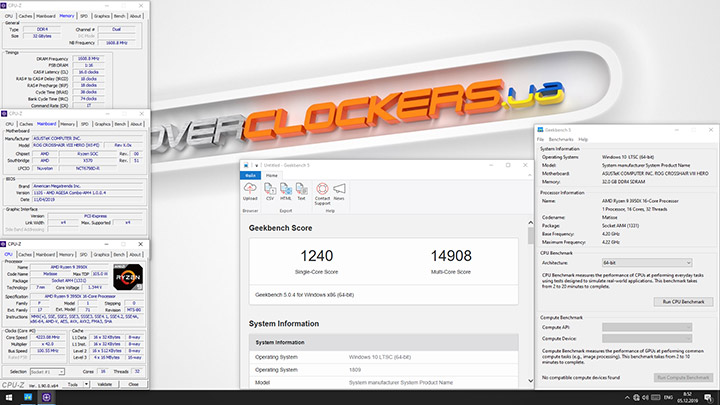Open the notification center icon
The height and width of the screenshot is (405, 720).
click(x=709, y=398)
